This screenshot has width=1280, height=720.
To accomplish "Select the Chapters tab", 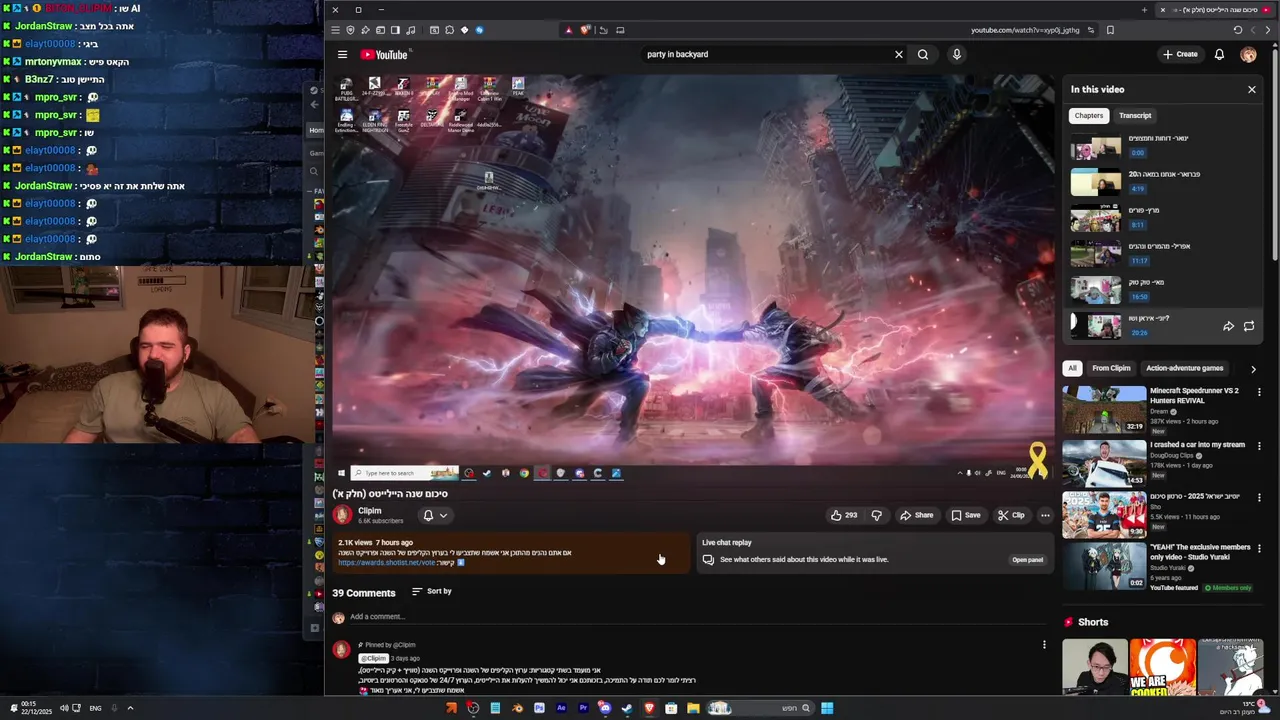I will tap(1089, 116).
